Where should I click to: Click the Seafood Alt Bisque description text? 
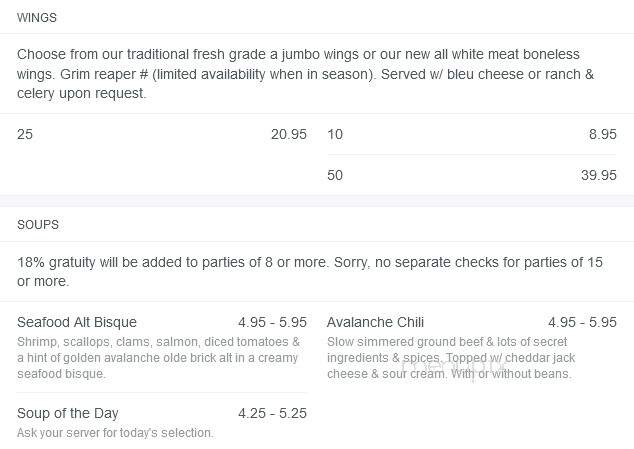tap(158, 358)
